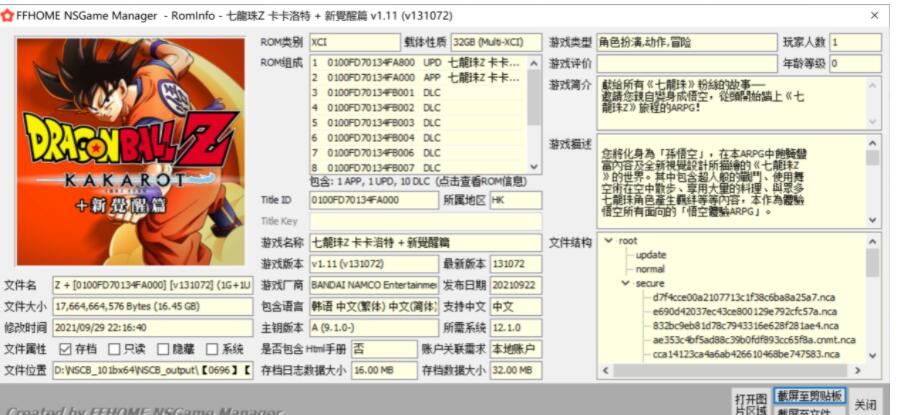Click the FFHOME app icon in title bar
The width and height of the screenshot is (900, 415).
coord(7,15)
